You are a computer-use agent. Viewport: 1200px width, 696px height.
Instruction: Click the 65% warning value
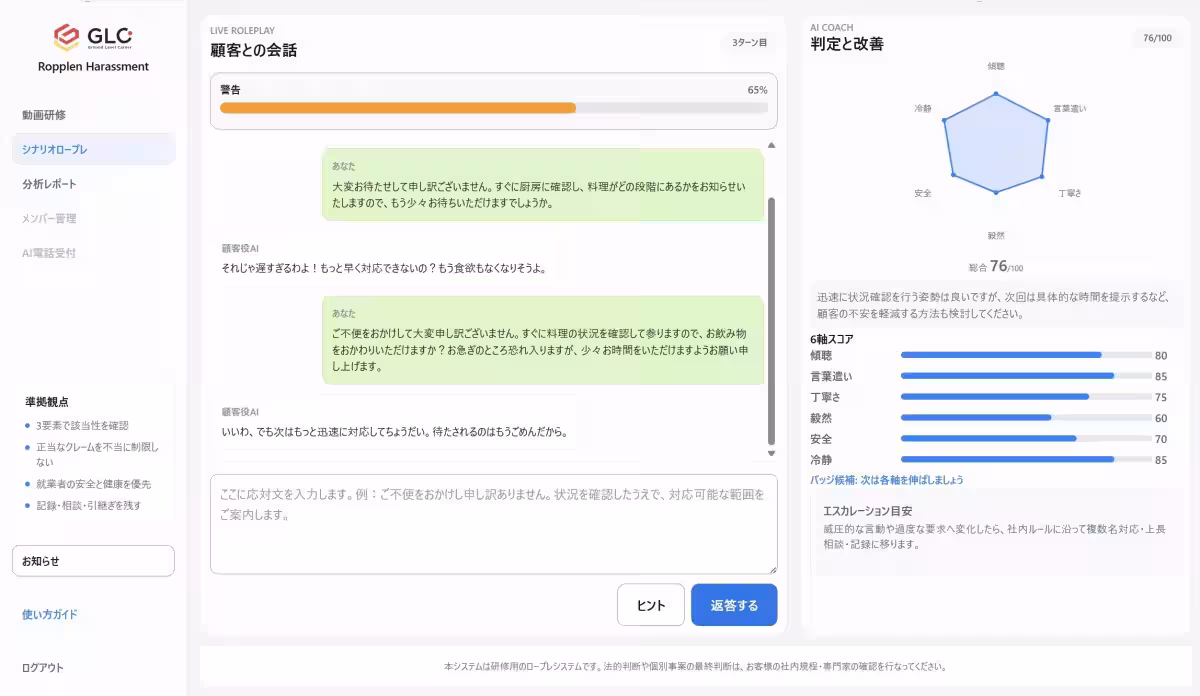pyautogui.click(x=757, y=90)
